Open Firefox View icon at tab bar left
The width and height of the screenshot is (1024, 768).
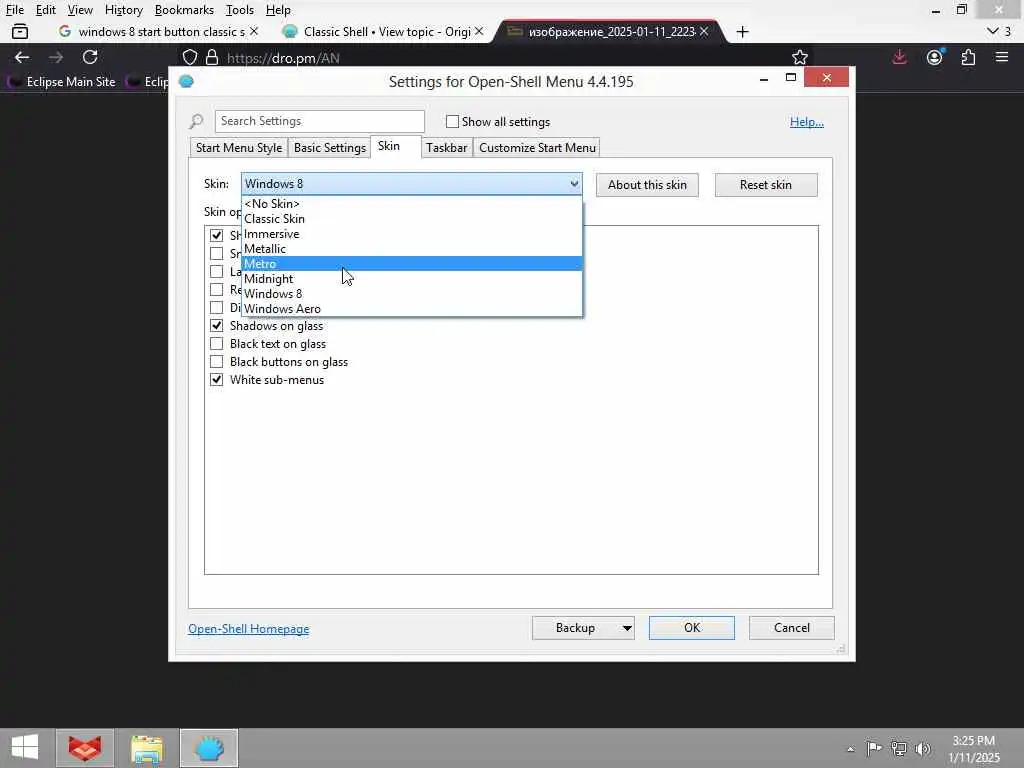[x=20, y=31]
